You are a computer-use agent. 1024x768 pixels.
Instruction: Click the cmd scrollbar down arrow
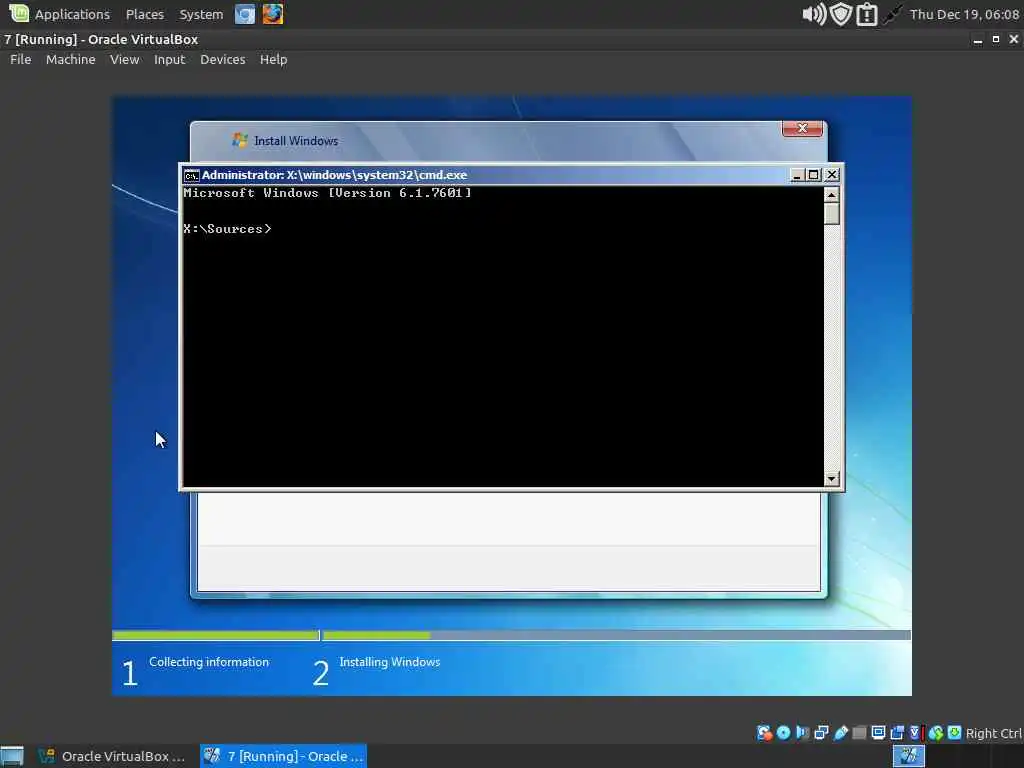click(x=831, y=479)
